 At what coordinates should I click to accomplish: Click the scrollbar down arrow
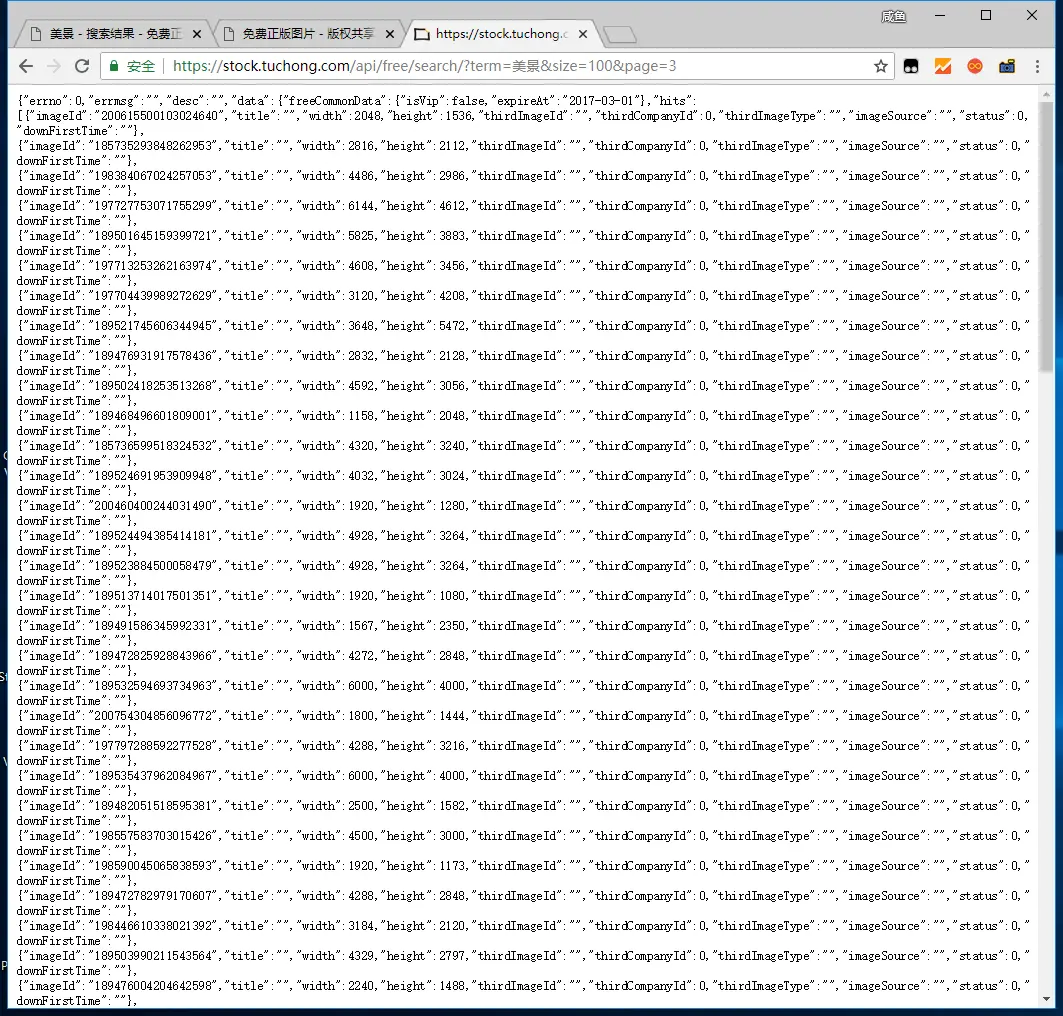(x=1047, y=999)
